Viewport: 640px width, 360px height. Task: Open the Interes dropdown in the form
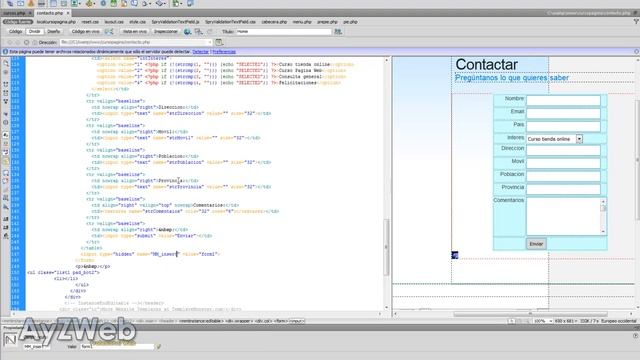point(579,139)
